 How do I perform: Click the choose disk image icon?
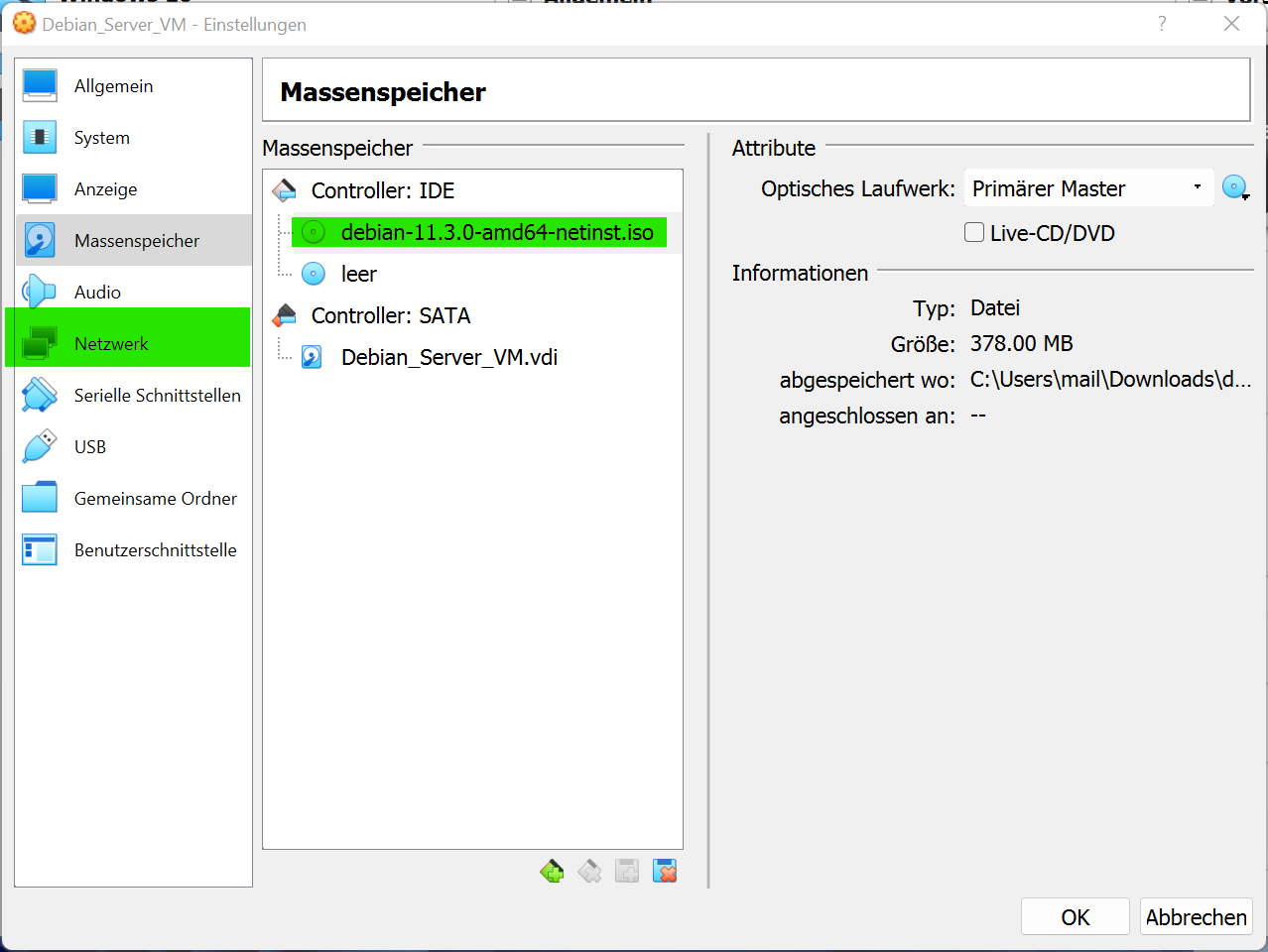(x=1235, y=187)
